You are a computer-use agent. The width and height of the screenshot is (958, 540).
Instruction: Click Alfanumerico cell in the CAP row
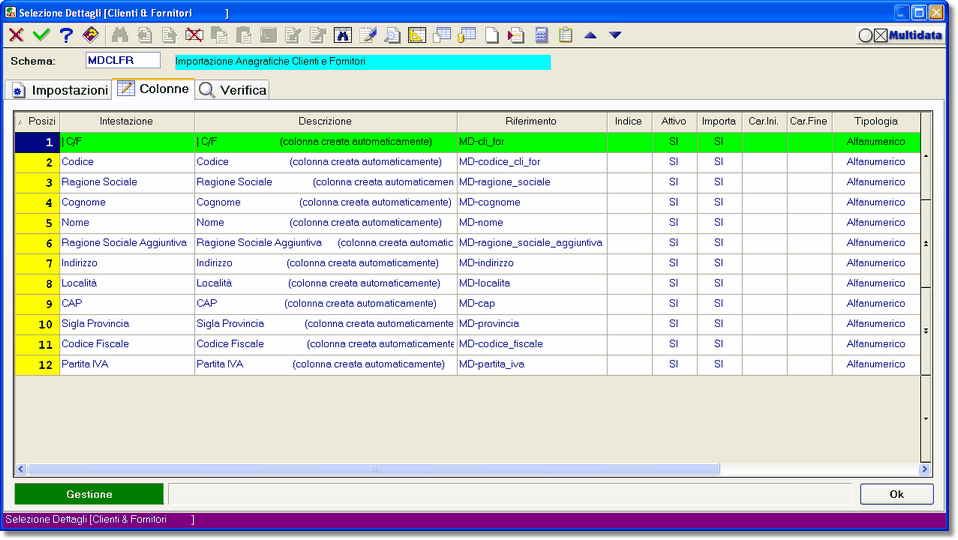(x=876, y=303)
